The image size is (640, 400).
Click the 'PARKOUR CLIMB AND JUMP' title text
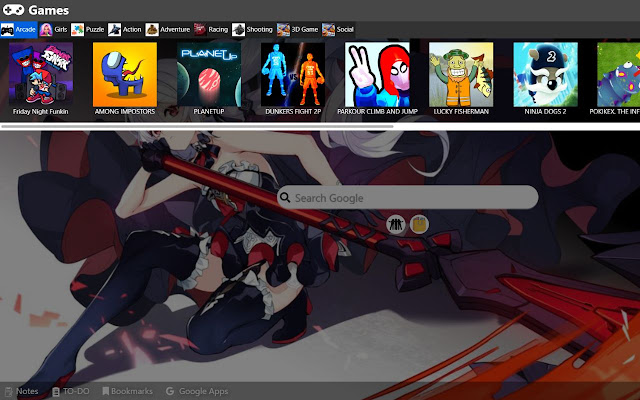[x=377, y=111]
